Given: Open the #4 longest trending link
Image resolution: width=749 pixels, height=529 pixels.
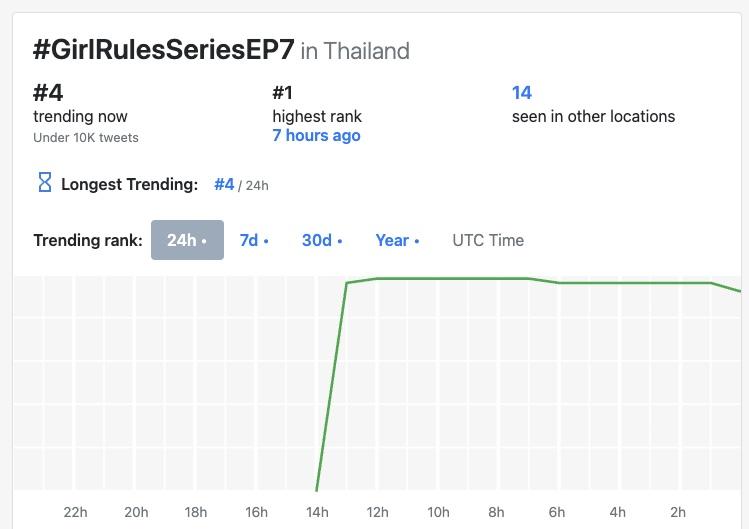Looking at the screenshot, I should click(x=224, y=184).
